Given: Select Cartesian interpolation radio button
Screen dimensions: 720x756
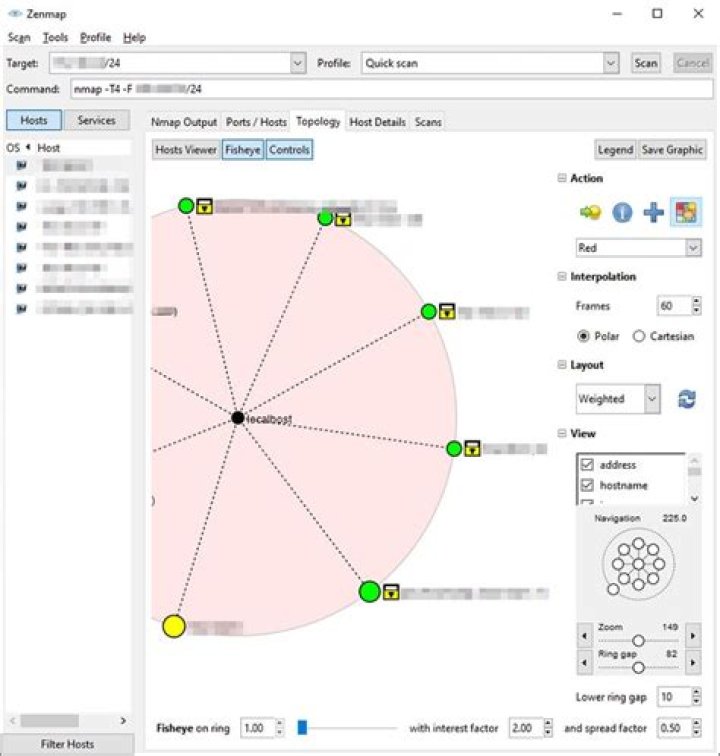Looking at the screenshot, I should click(639, 336).
